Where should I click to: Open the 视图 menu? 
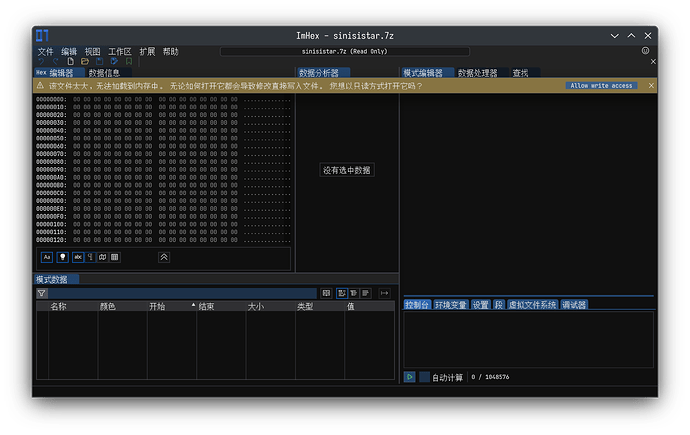pyautogui.click(x=92, y=51)
